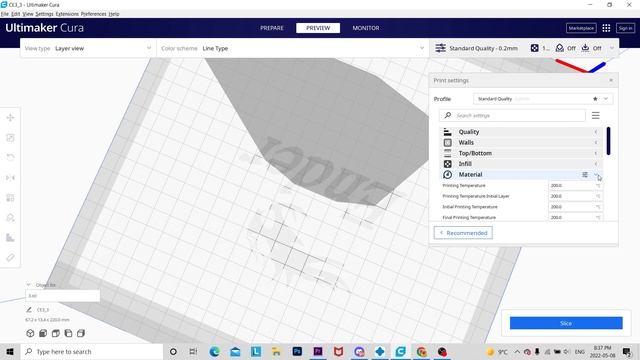Click the Windows taskbar search box
The image size is (640, 360).
coord(91,351)
